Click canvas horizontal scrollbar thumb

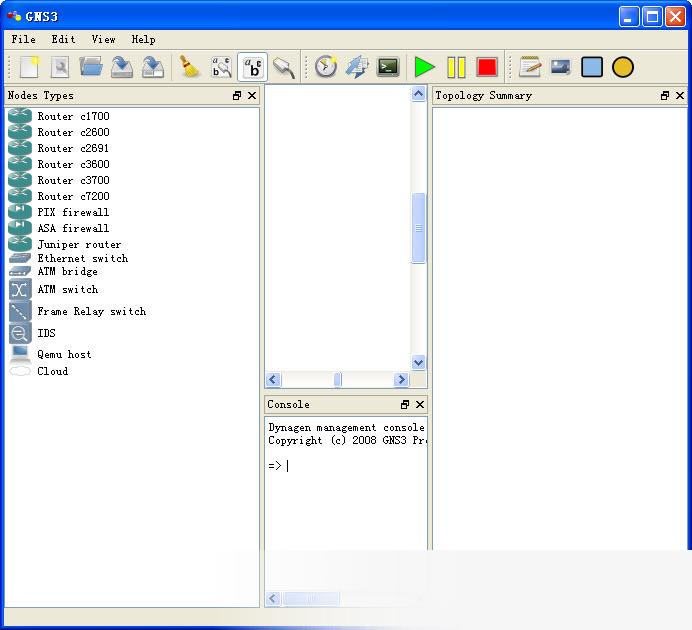point(338,379)
